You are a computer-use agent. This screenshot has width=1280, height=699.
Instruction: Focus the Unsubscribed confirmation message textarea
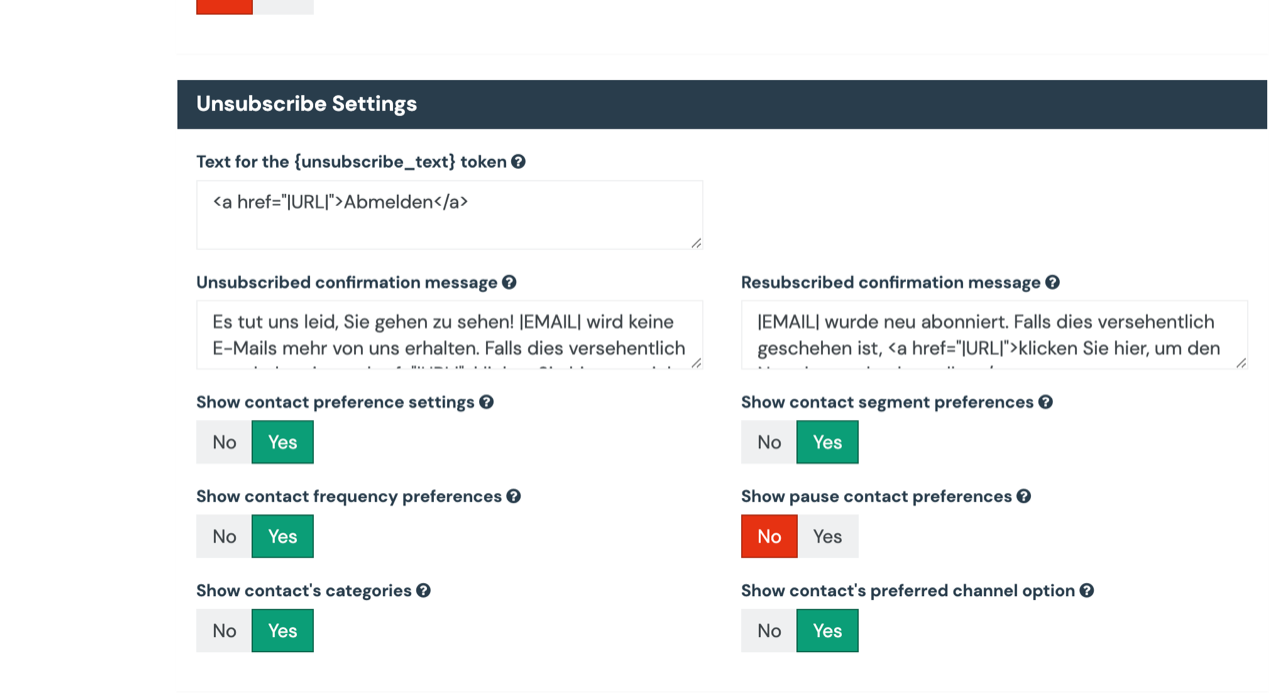449,335
